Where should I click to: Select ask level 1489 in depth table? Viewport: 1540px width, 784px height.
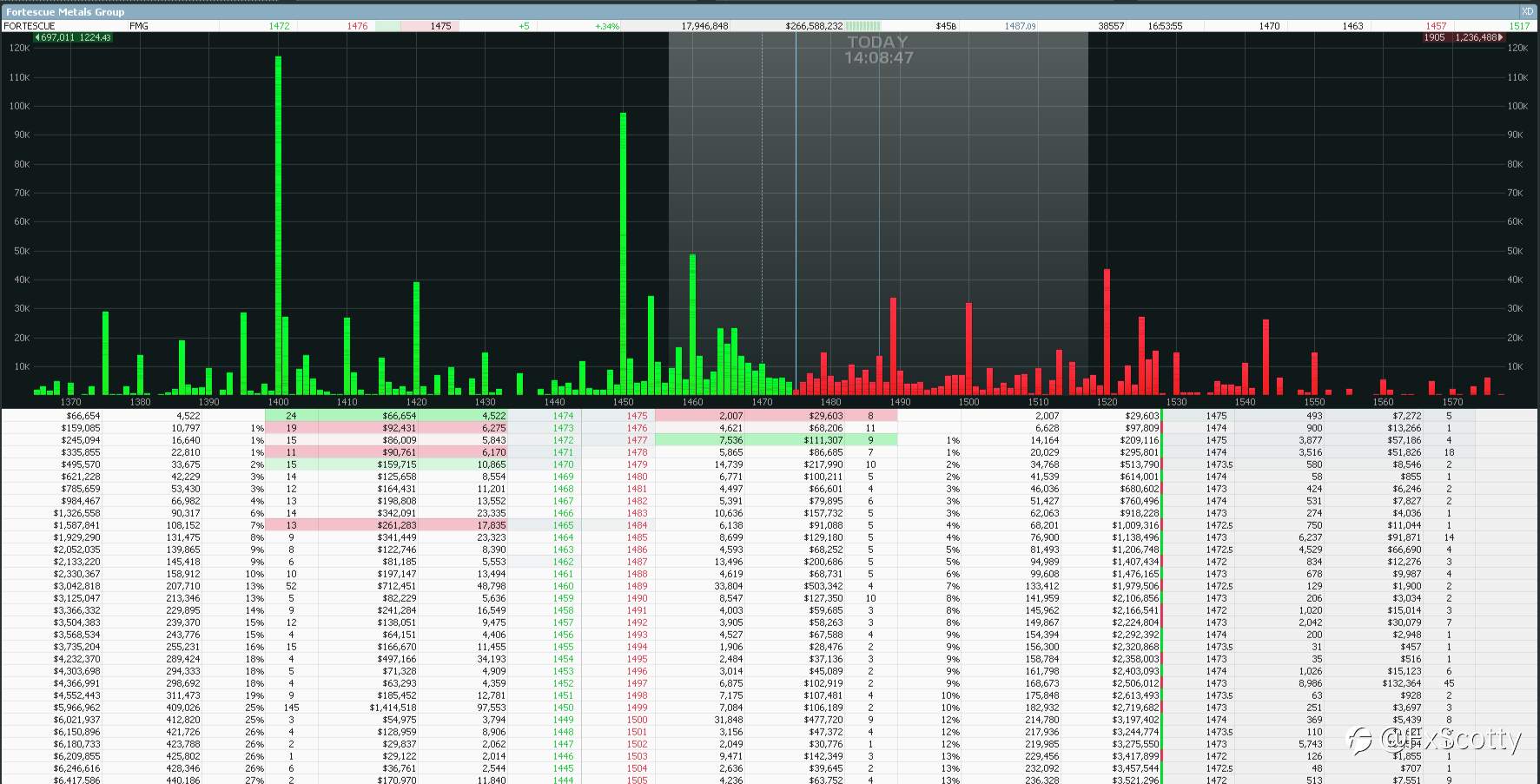(x=637, y=586)
